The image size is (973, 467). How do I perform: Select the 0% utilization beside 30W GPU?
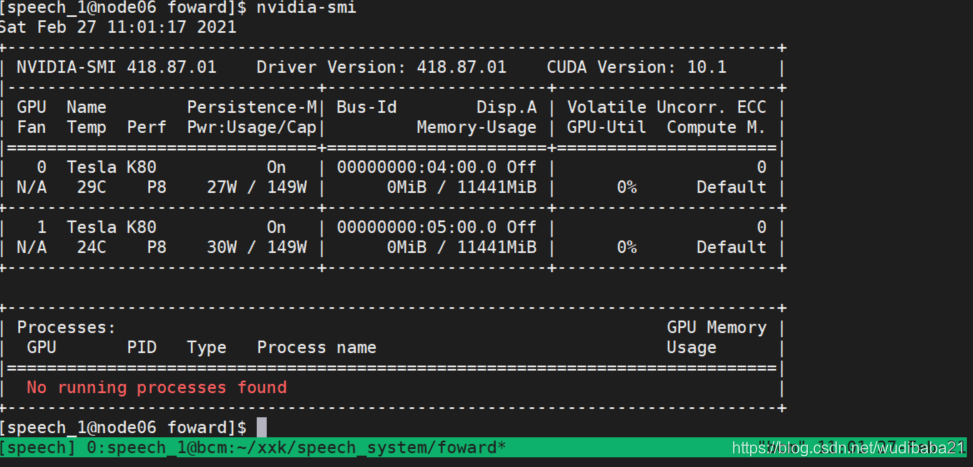click(x=627, y=247)
